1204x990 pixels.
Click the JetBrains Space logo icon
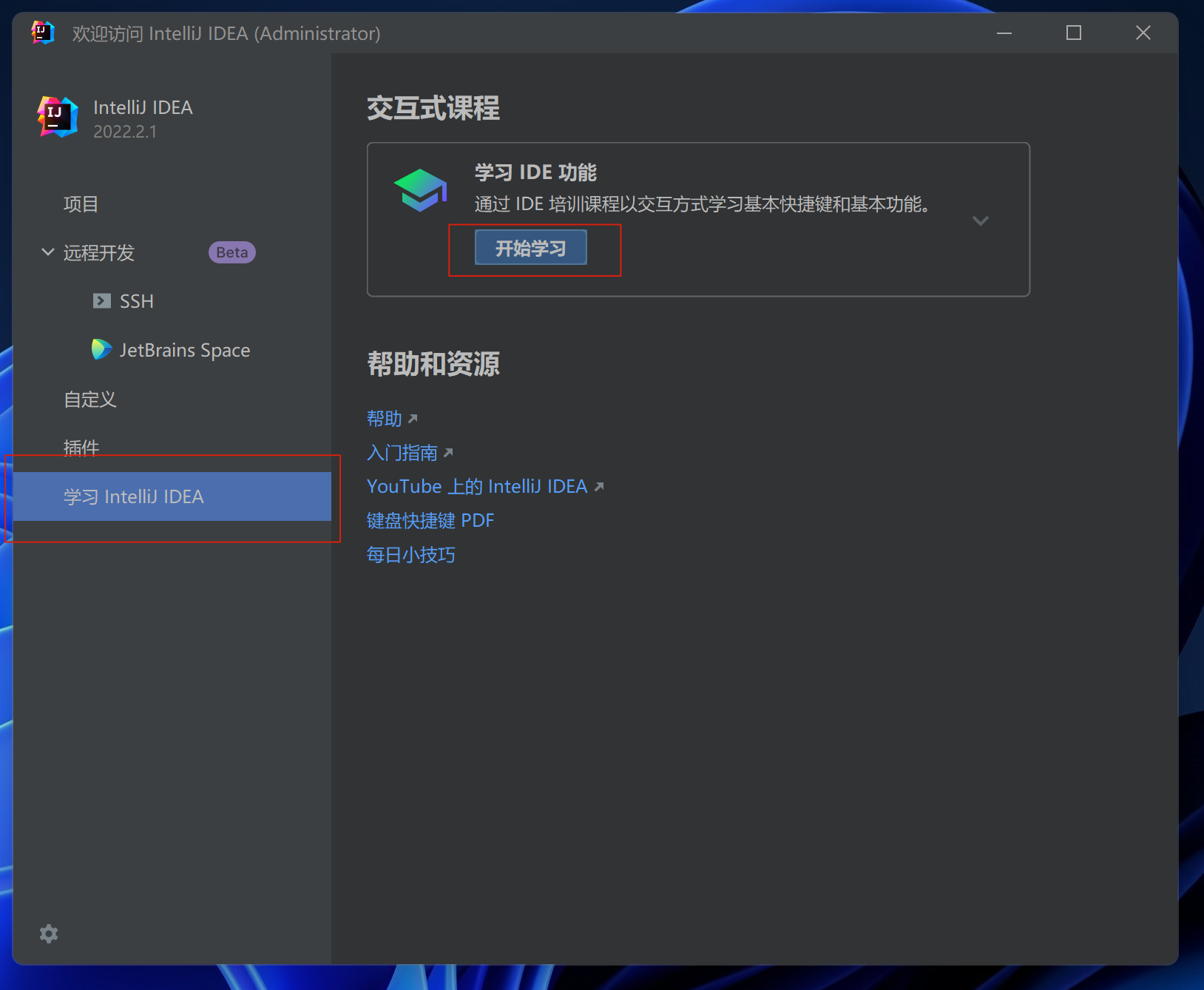pos(101,349)
